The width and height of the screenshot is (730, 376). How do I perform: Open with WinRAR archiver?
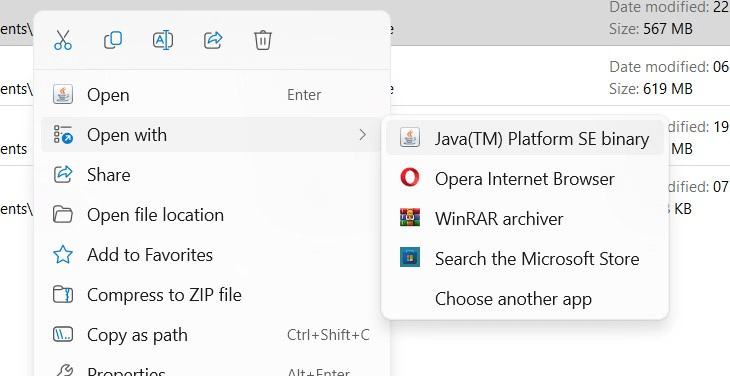[x=525, y=219]
